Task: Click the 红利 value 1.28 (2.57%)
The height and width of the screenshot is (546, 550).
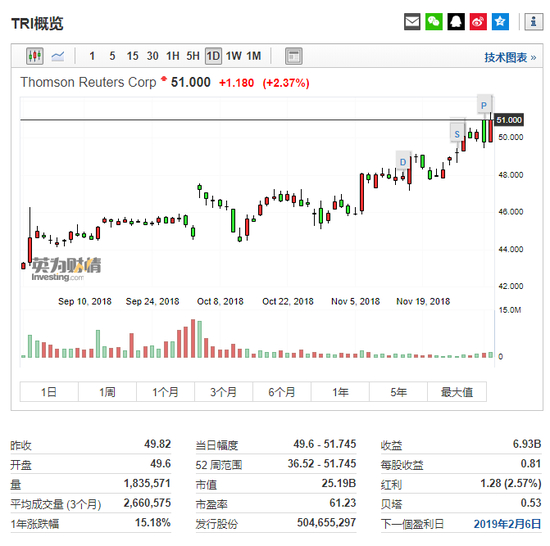Action: tap(511, 483)
